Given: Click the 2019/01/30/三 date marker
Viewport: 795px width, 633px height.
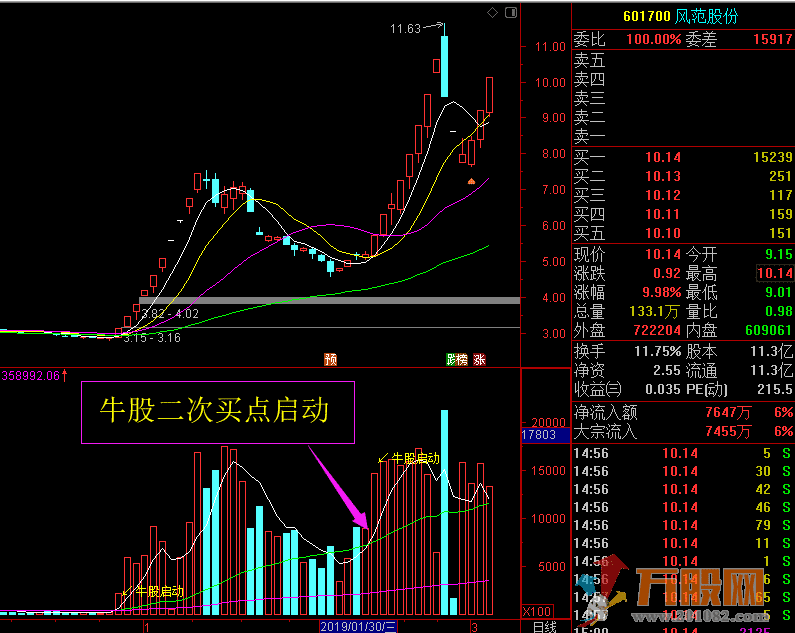Looking at the screenshot, I should tap(358, 627).
